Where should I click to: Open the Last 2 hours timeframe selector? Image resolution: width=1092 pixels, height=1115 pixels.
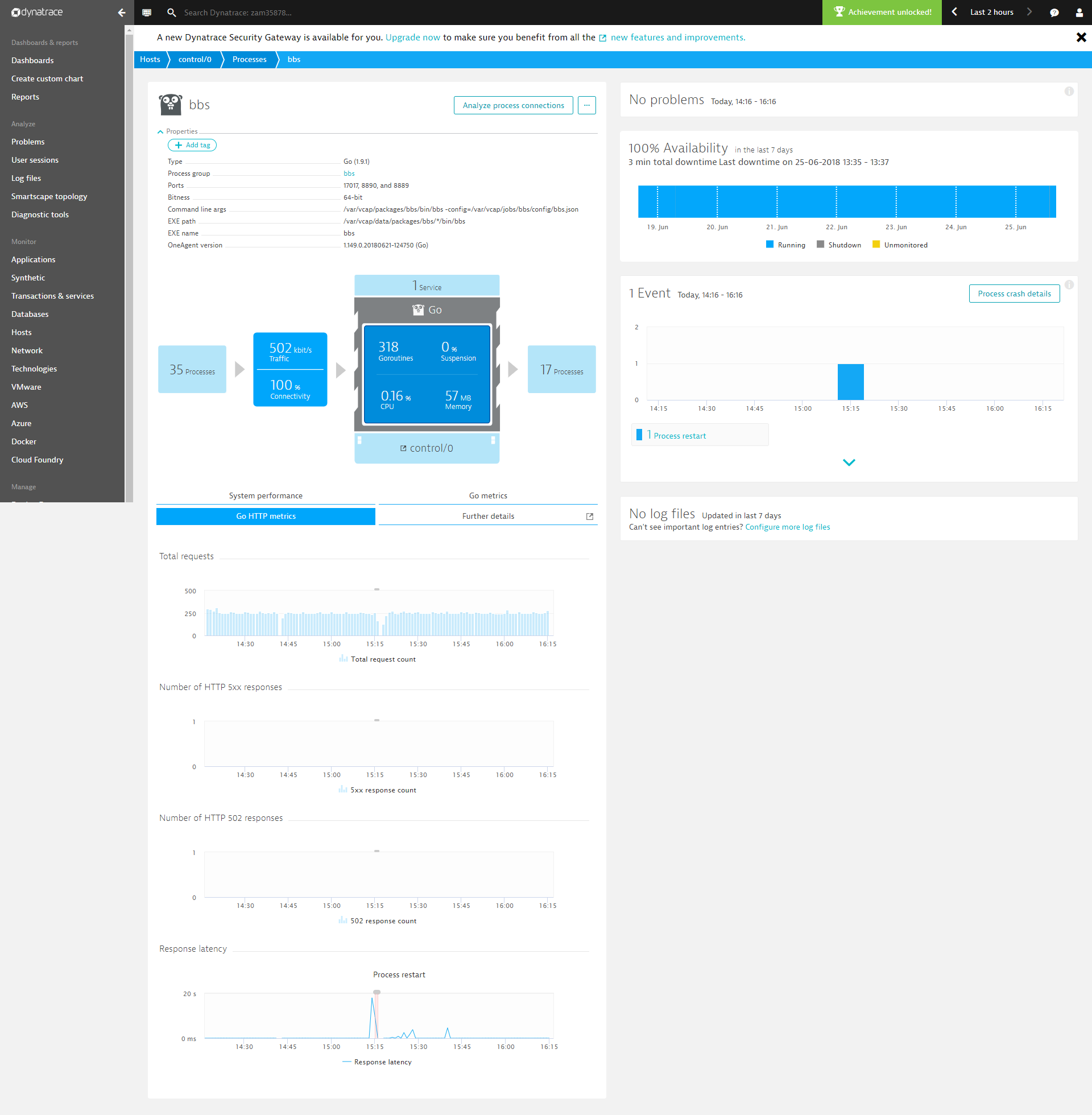point(992,12)
